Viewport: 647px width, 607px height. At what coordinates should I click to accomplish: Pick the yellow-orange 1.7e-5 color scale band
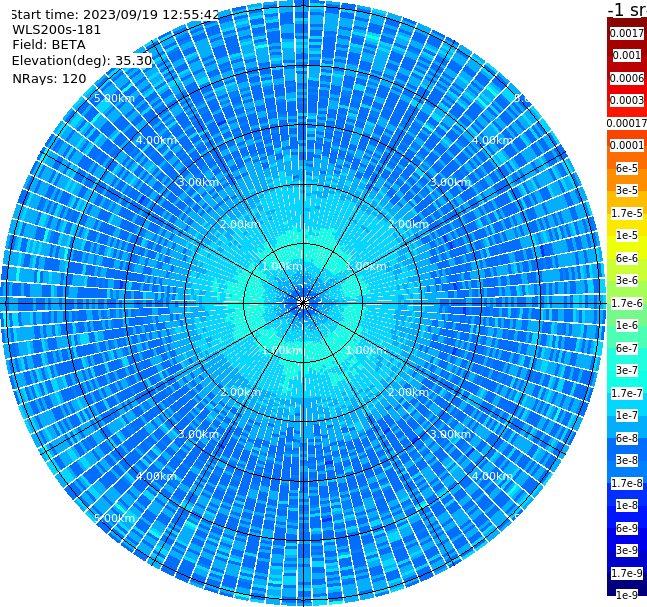click(x=627, y=213)
